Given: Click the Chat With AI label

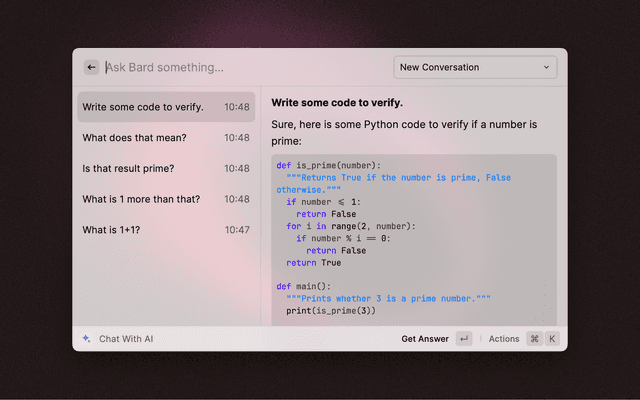Looking at the screenshot, I should tap(126, 339).
